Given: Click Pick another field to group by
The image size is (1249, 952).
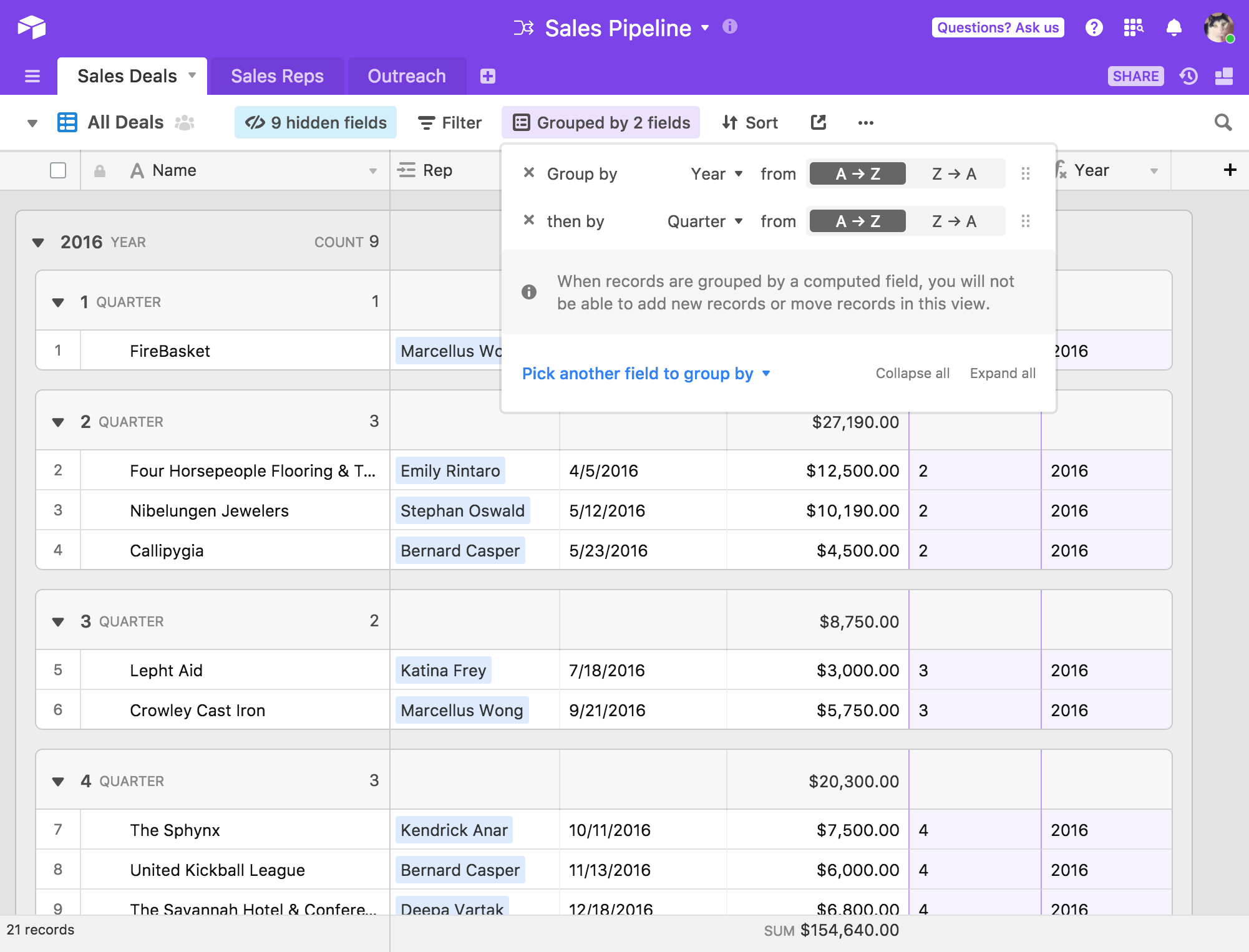Looking at the screenshot, I should click(x=646, y=373).
